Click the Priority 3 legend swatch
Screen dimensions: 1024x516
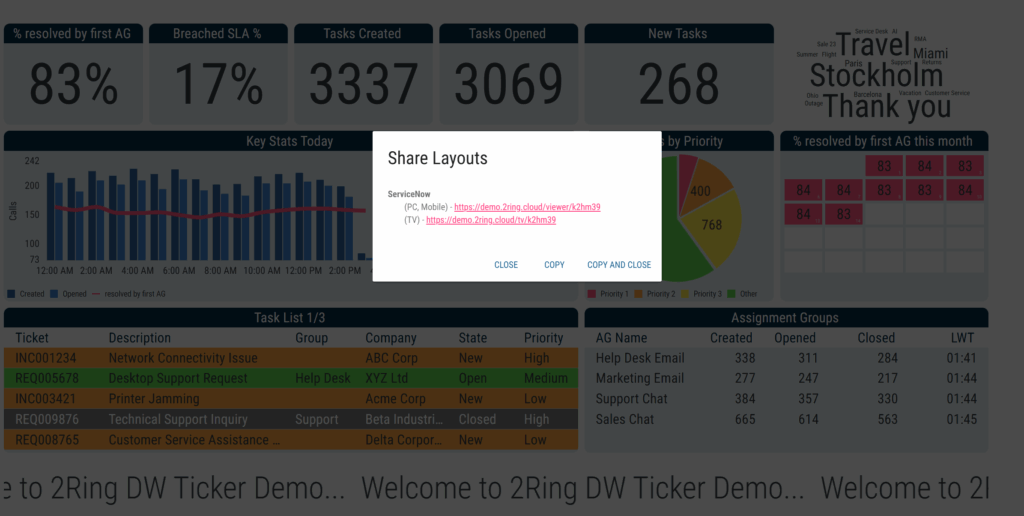pos(685,294)
